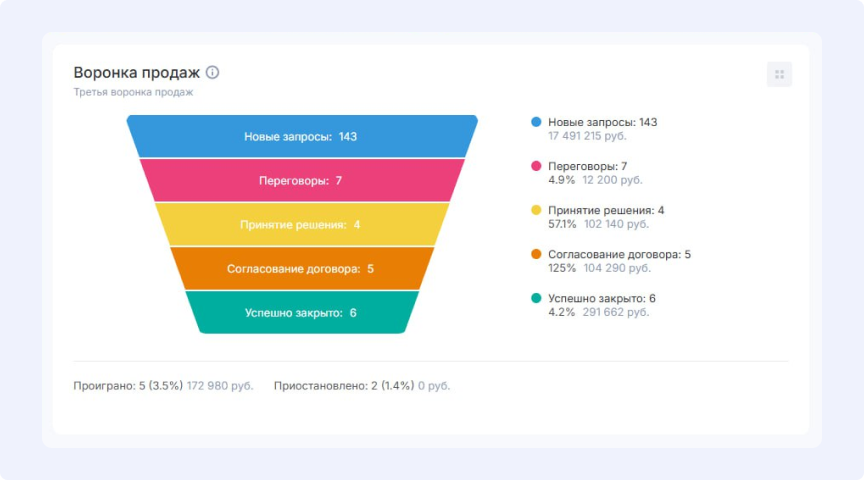The height and width of the screenshot is (480, 864).
Task: Select the pink Переговоры funnel stage
Action: point(301,181)
